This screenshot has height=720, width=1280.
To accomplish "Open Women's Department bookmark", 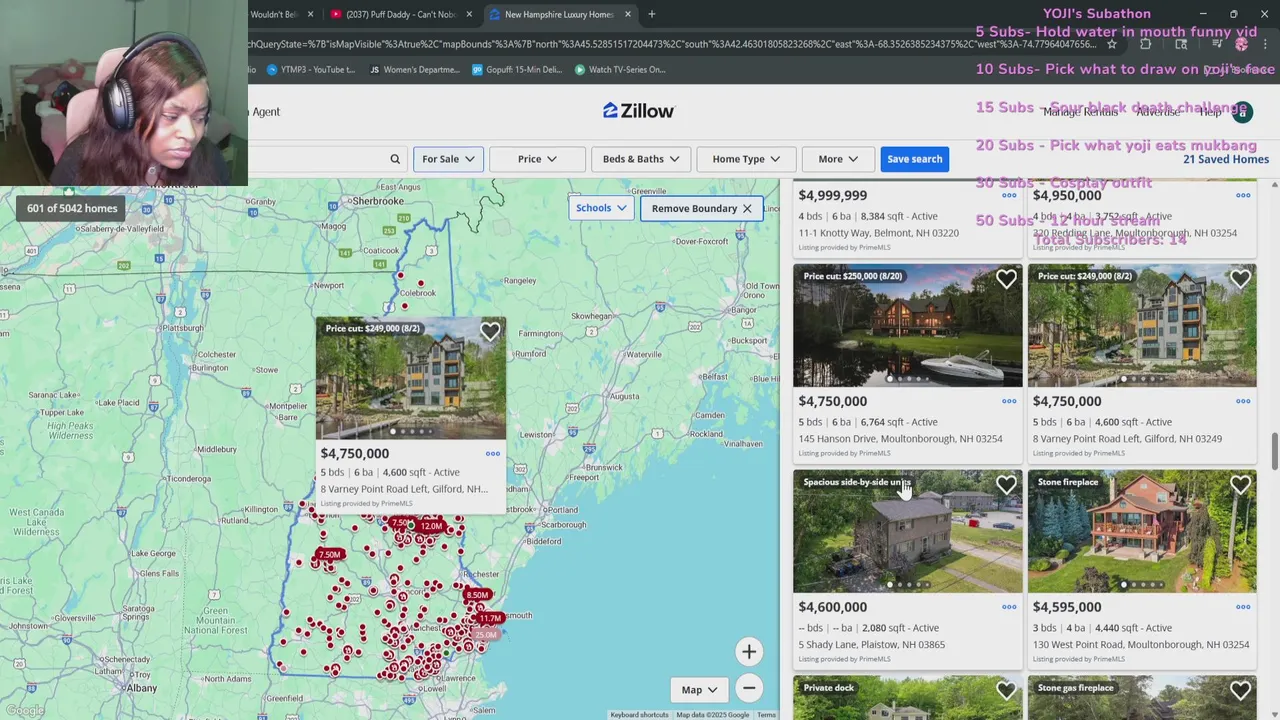I will (414, 70).
